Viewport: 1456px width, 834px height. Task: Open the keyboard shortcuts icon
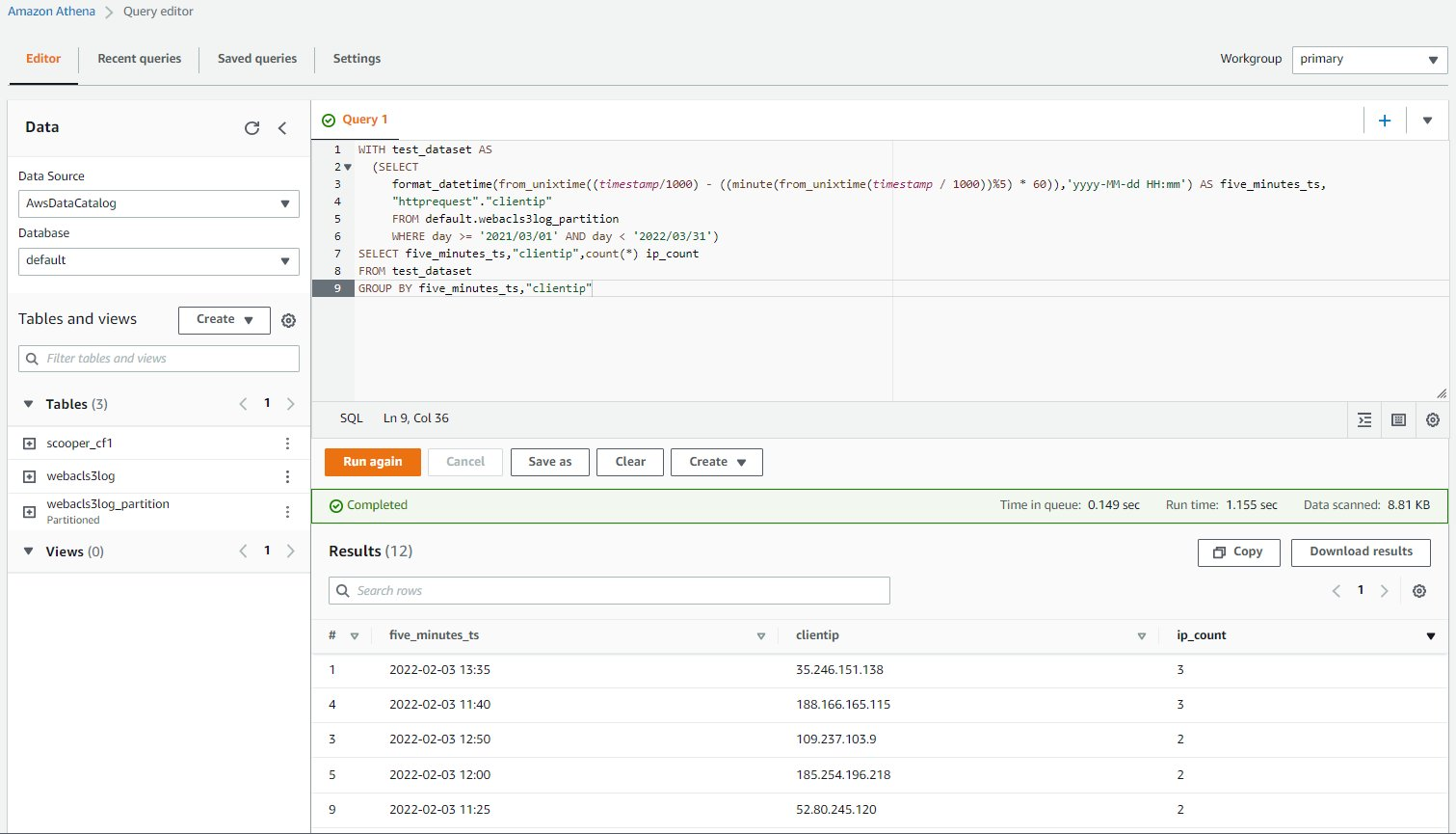(1398, 419)
